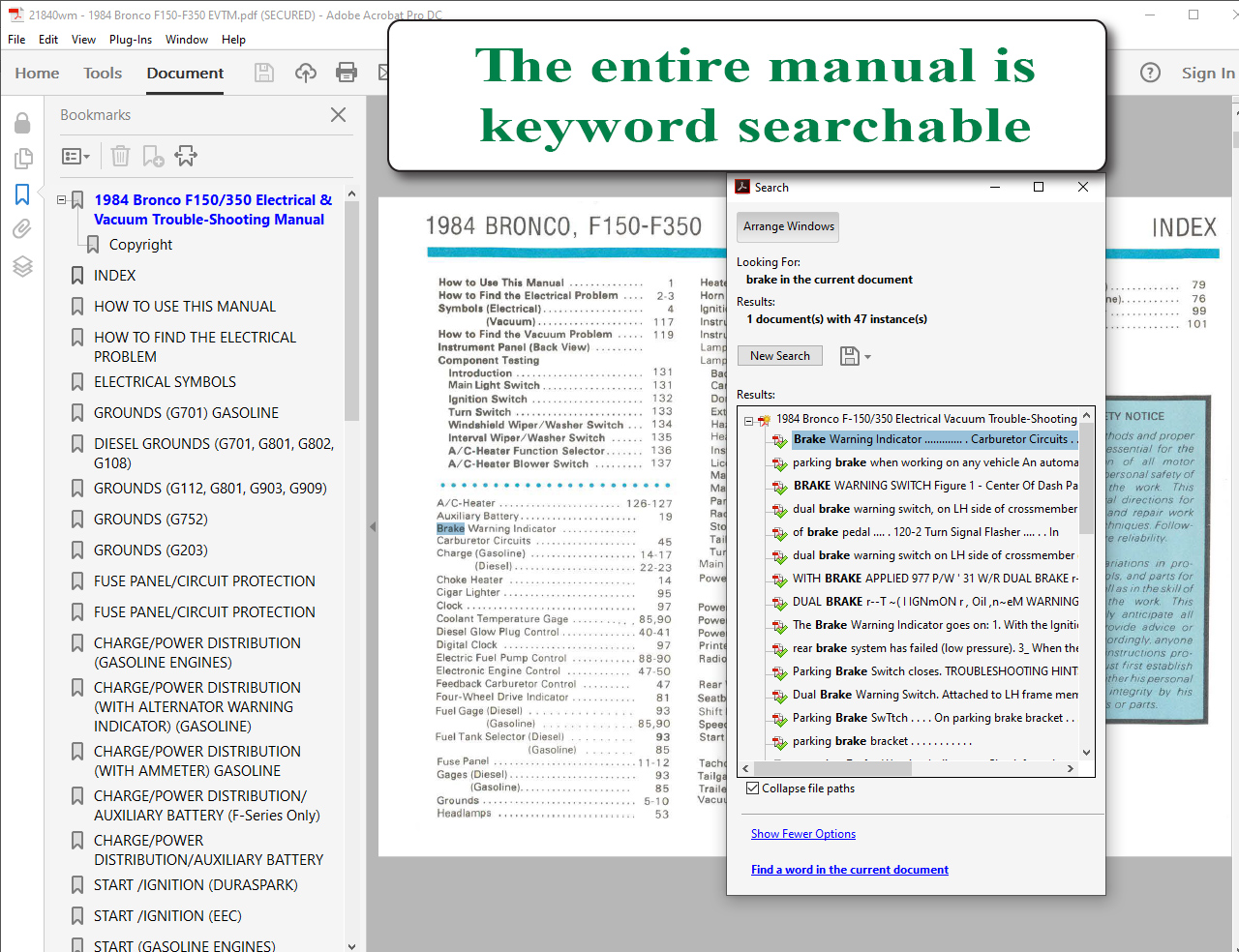The image size is (1239, 952).
Task: Open the page thumbnails panel icon
Action: 22,158
